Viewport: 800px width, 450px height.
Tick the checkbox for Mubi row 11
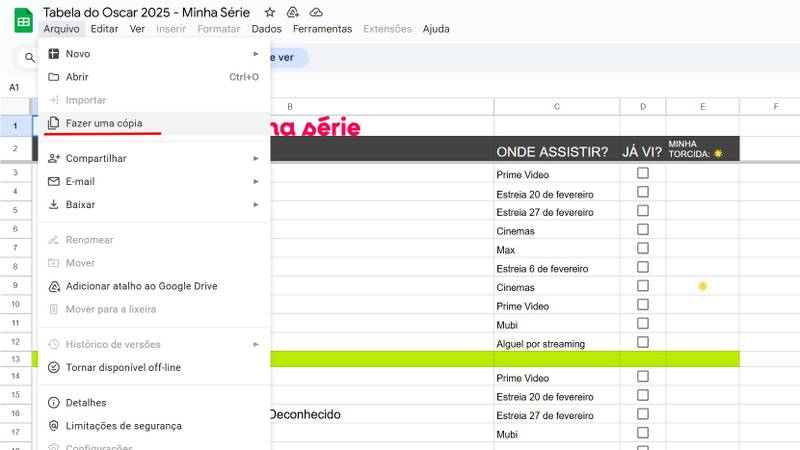(643, 323)
